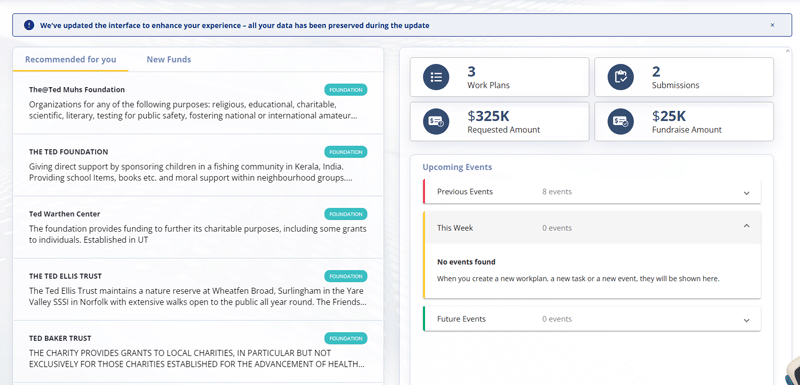The height and width of the screenshot is (385, 800).
Task: Click the '0 events' count beside Future Events
Action: [x=557, y=319]
